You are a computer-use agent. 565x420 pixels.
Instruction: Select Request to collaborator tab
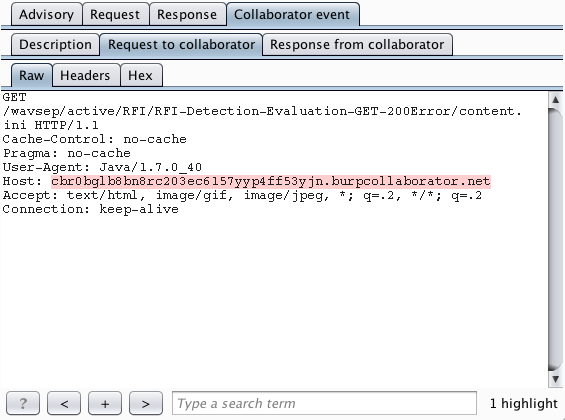point(181,45)
